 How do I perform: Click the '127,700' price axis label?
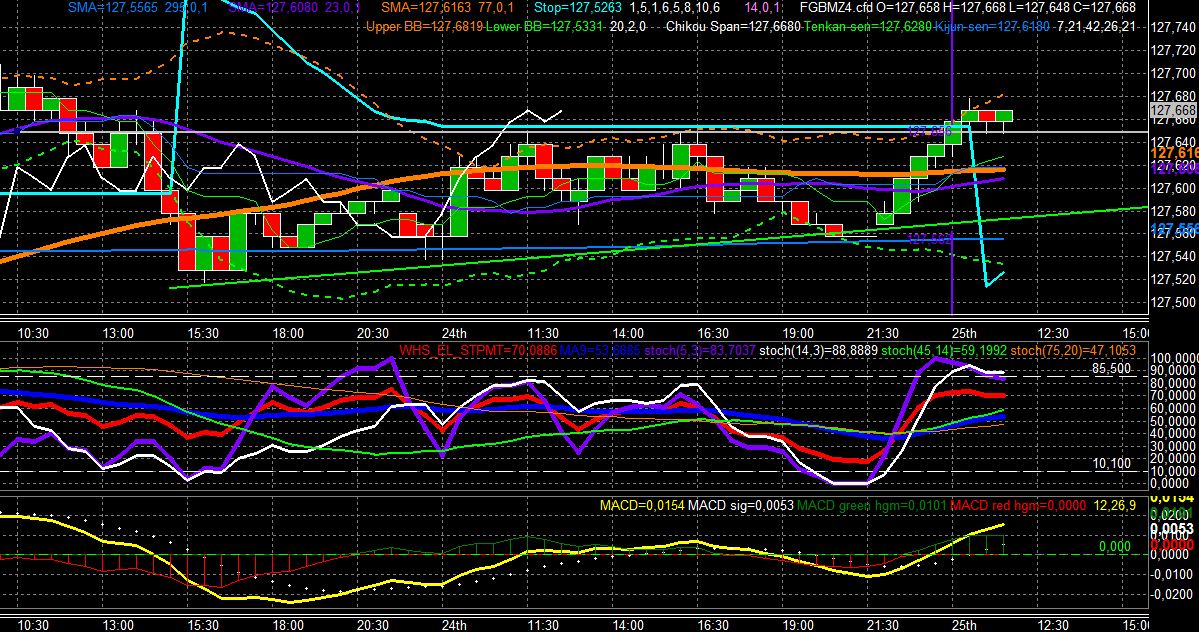coord(1173,73)
